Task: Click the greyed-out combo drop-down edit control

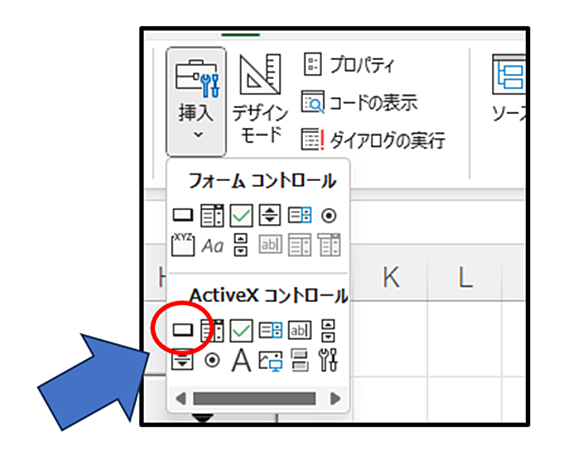Action: tap(329, 245)
